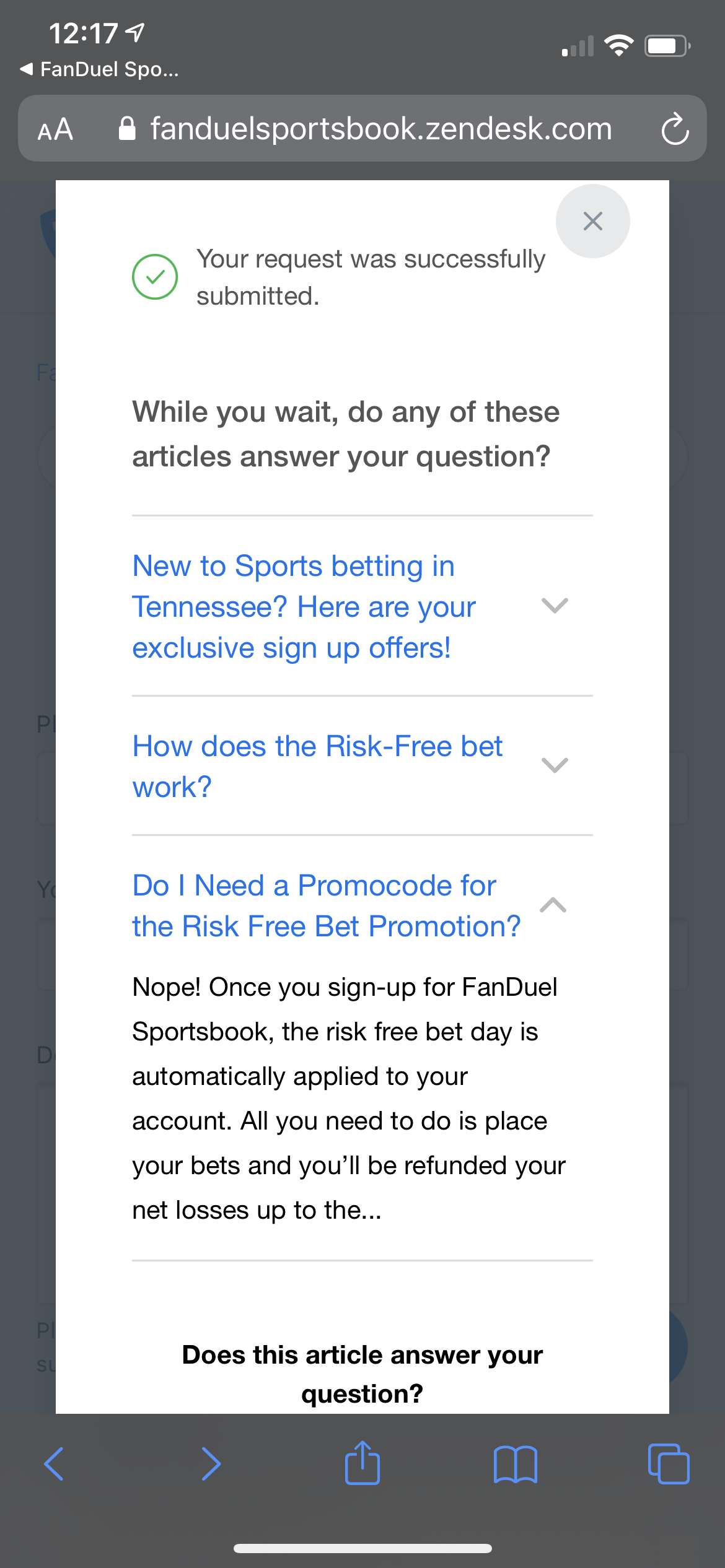Expand the Tennessee sign up offers chevron
Viewport: 725px width, 1568px height.
555,606
